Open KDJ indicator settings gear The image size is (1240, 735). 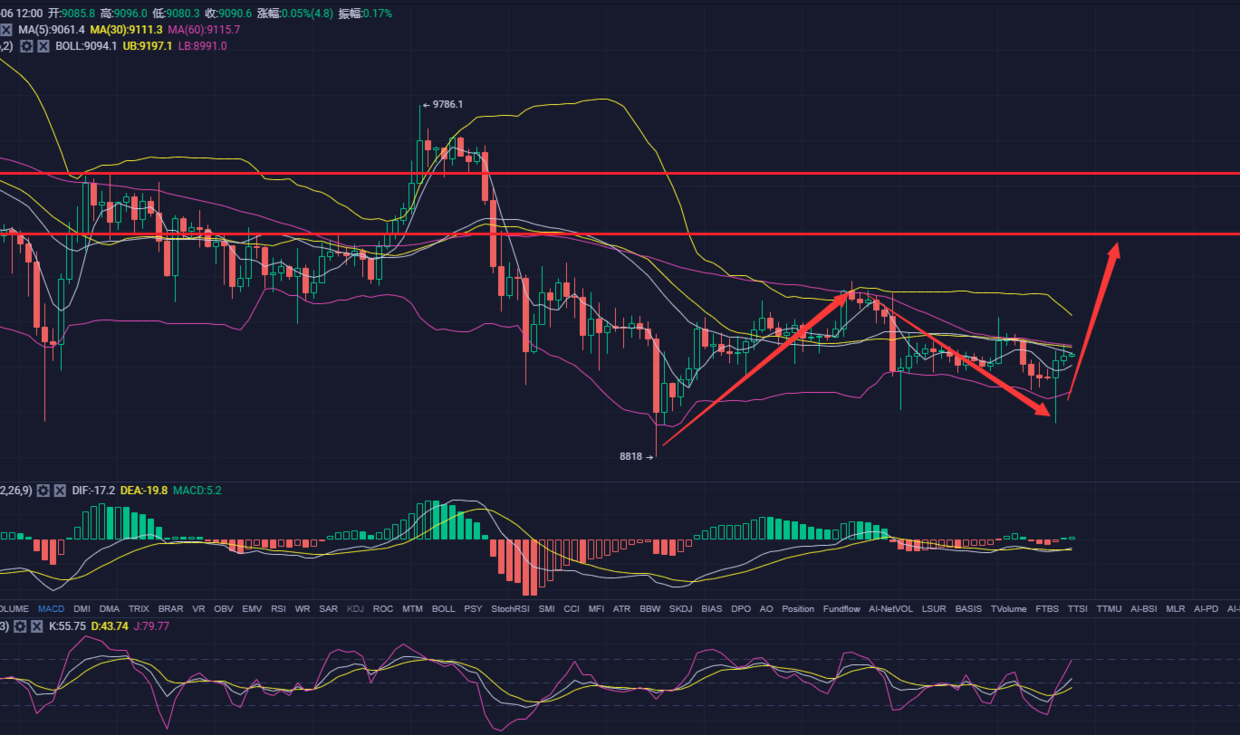click(20, 626)
